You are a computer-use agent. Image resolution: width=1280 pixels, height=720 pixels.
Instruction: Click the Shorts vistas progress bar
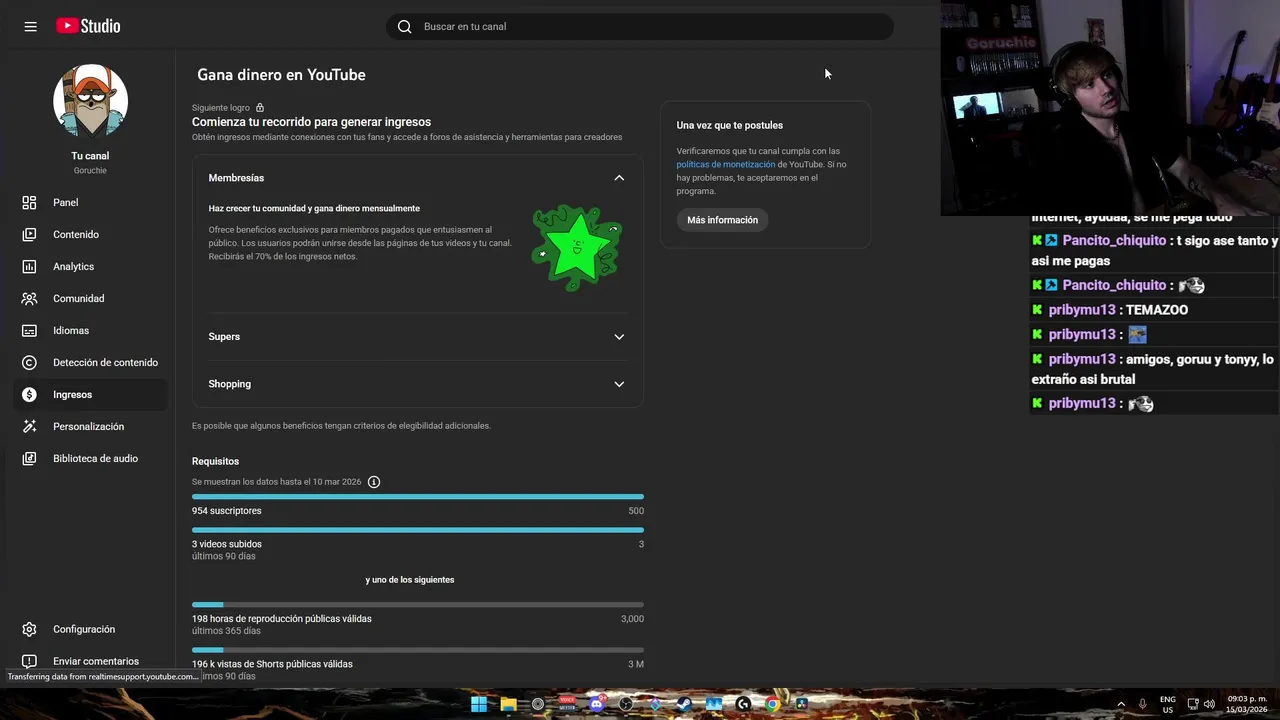tap(418, 650)
